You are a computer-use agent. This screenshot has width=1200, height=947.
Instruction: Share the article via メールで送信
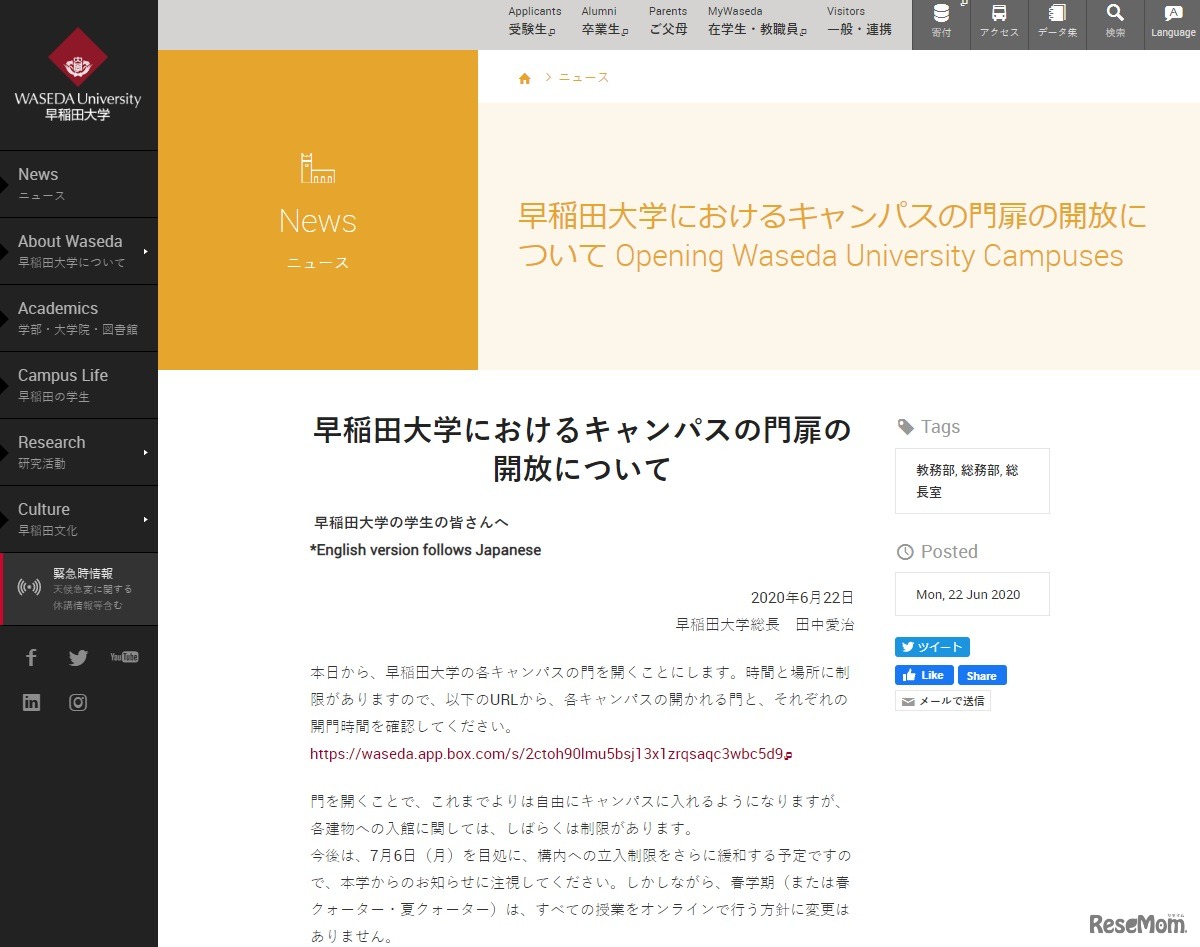[942, 700]
